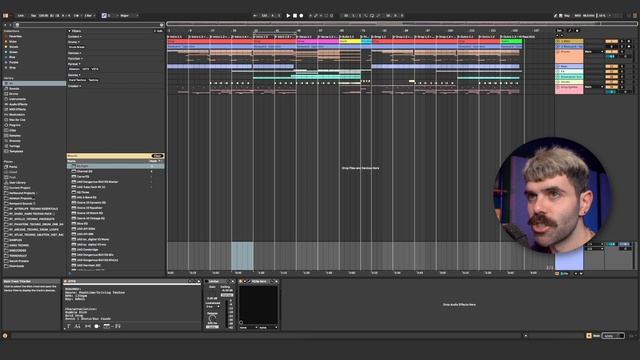Open the SAMPLES folder in Places
Screen dimensions: 640x360
tap(16, 240)
